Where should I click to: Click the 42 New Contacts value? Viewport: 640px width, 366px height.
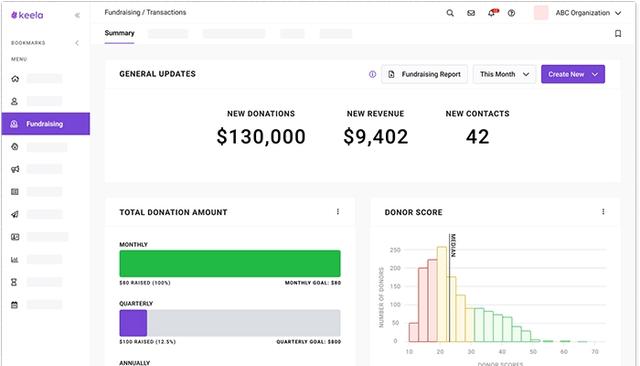click(477, 136)
